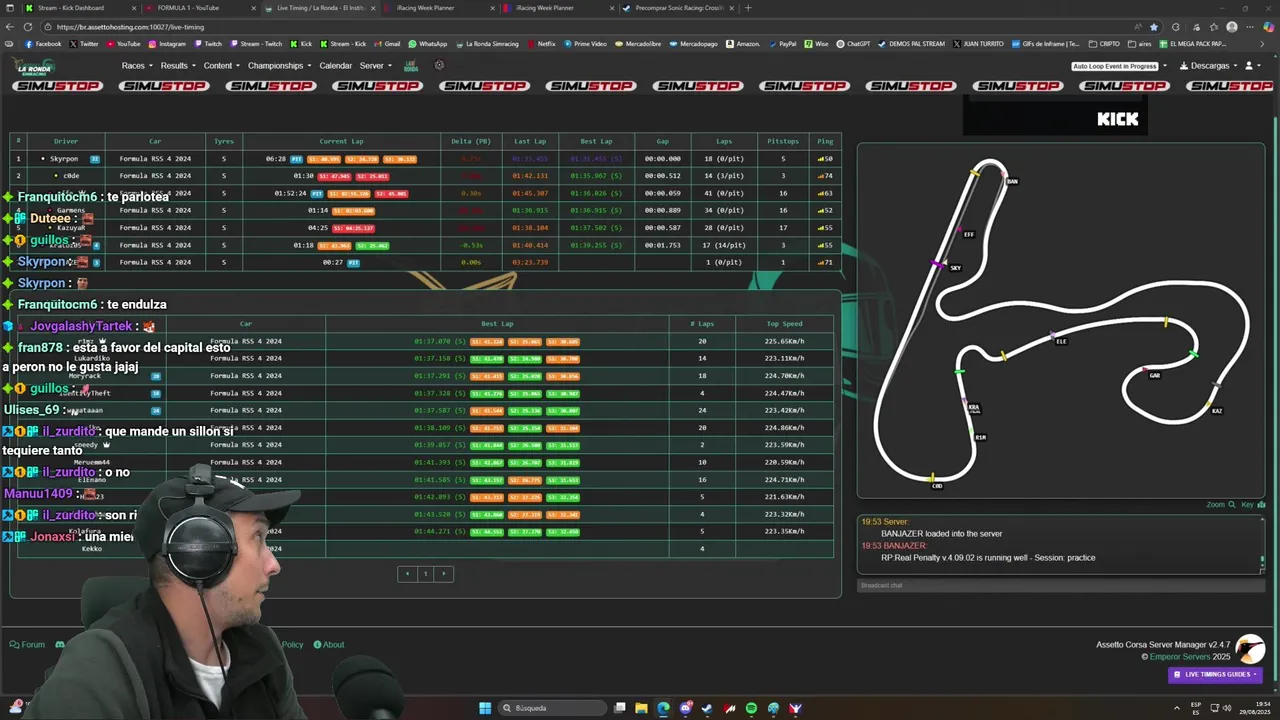This screenshot has width=1280, height=720.
Task: Go to next page of results table
Action: point(444,573)
